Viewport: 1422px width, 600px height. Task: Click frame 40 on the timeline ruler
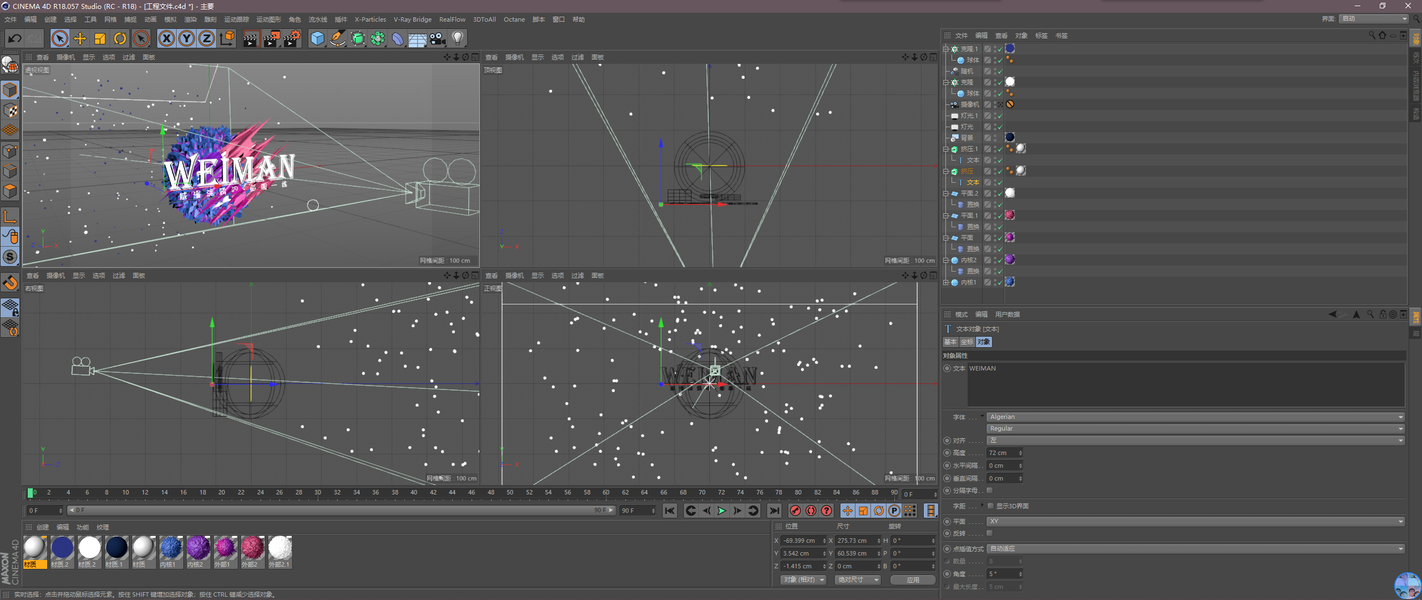click(414, 492)
